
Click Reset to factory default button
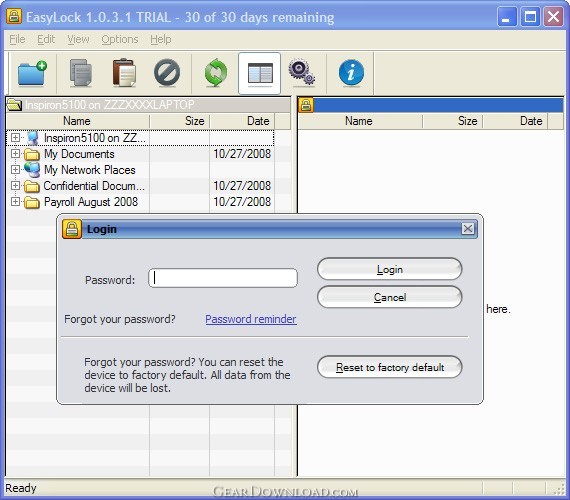point(390,367)
